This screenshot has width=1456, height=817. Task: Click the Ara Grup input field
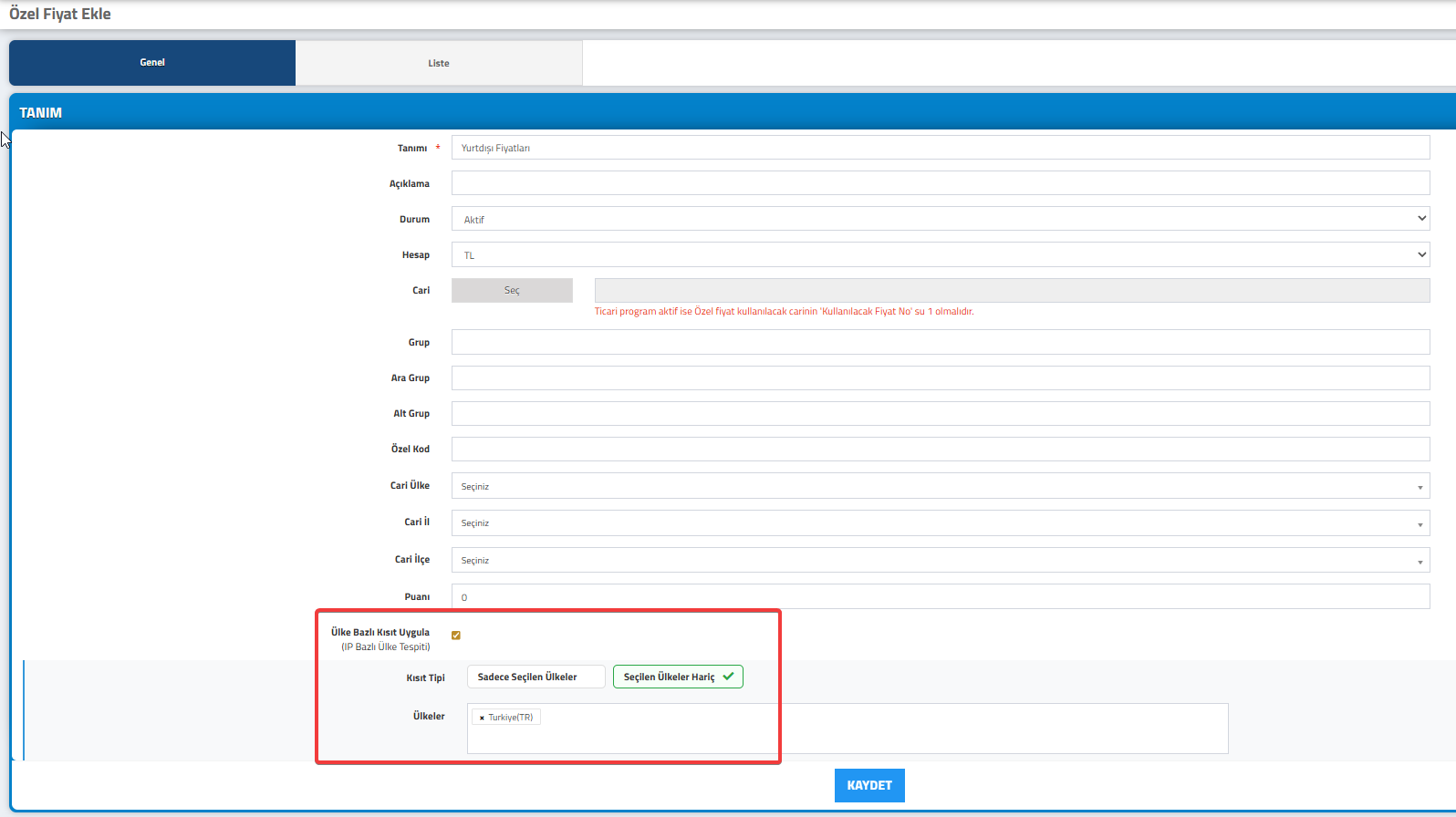click(940, 377)
